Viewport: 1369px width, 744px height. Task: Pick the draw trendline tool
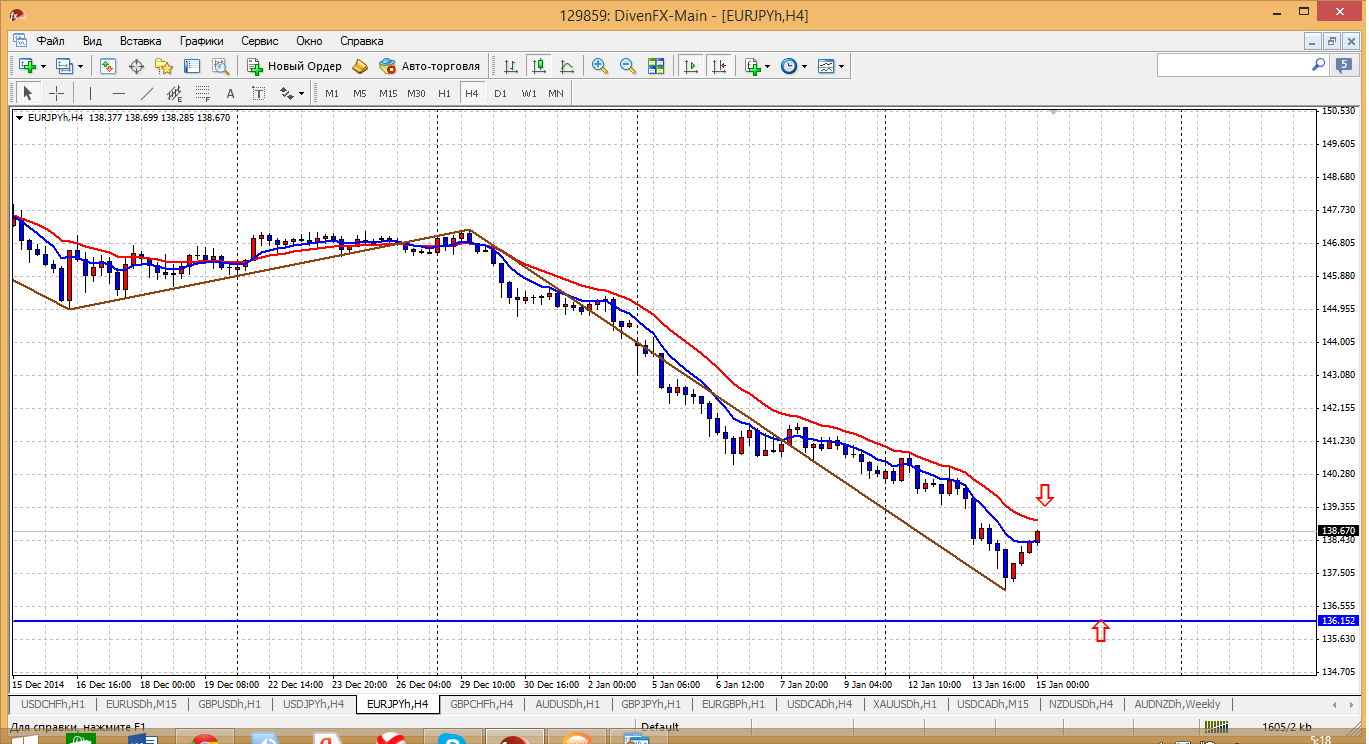click(x=147, y=93)
